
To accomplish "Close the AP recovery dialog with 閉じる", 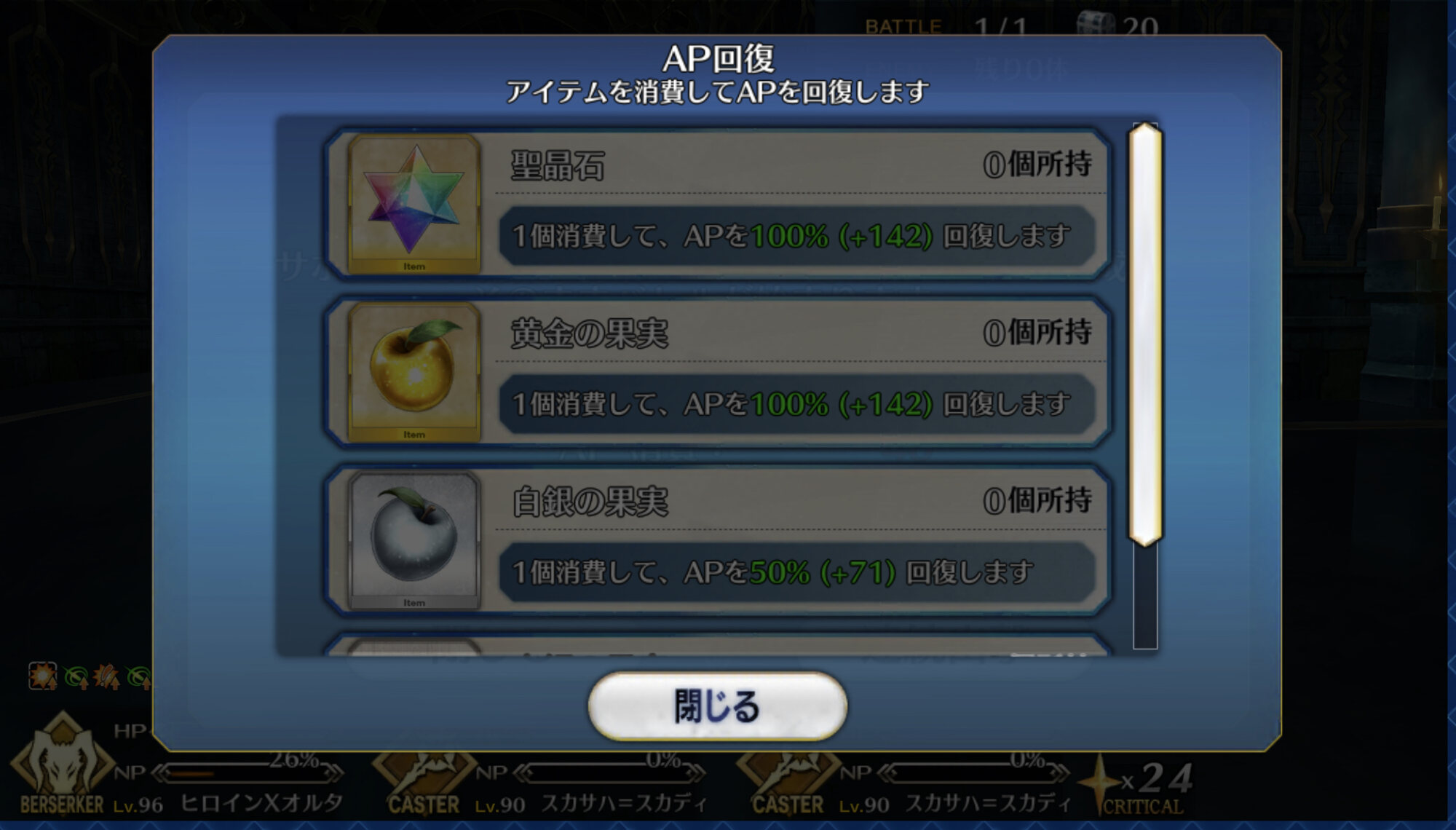I will pos(717,705).
